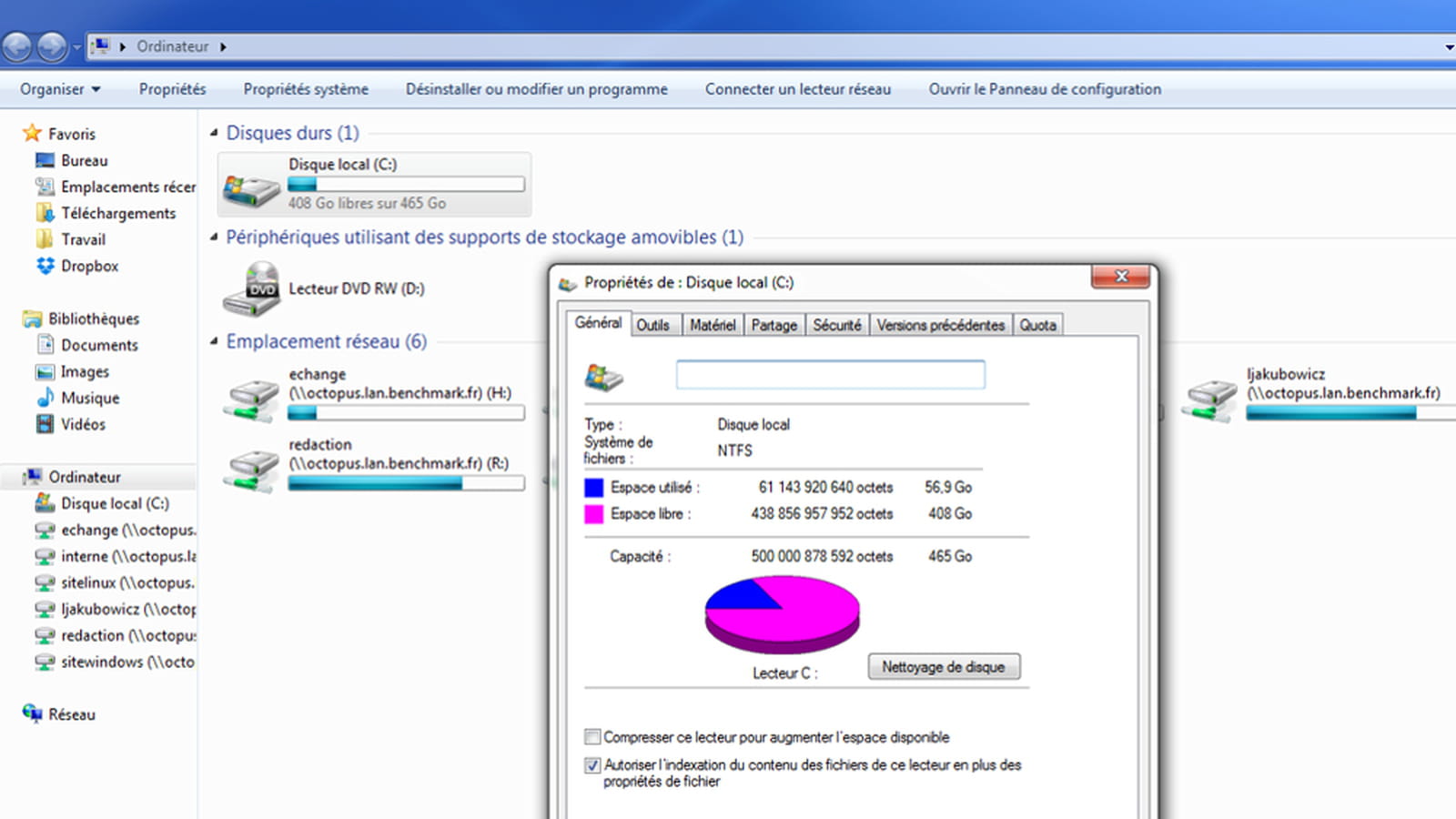Select ljakubowicz network drive icon at right
Screen dimensions: 1456x819
point(1209,400)
